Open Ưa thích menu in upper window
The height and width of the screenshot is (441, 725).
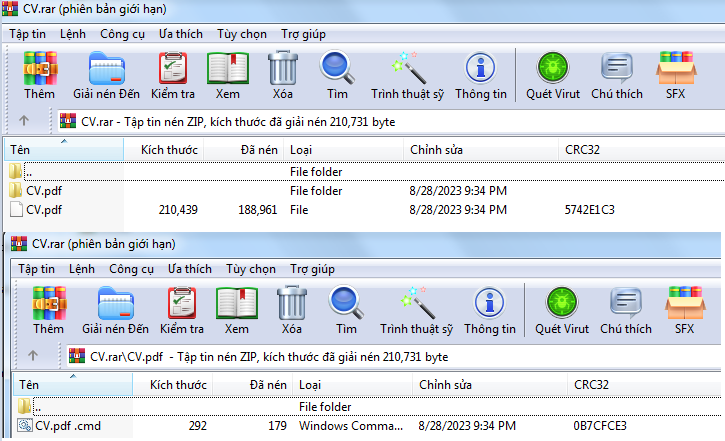(181, 34)
